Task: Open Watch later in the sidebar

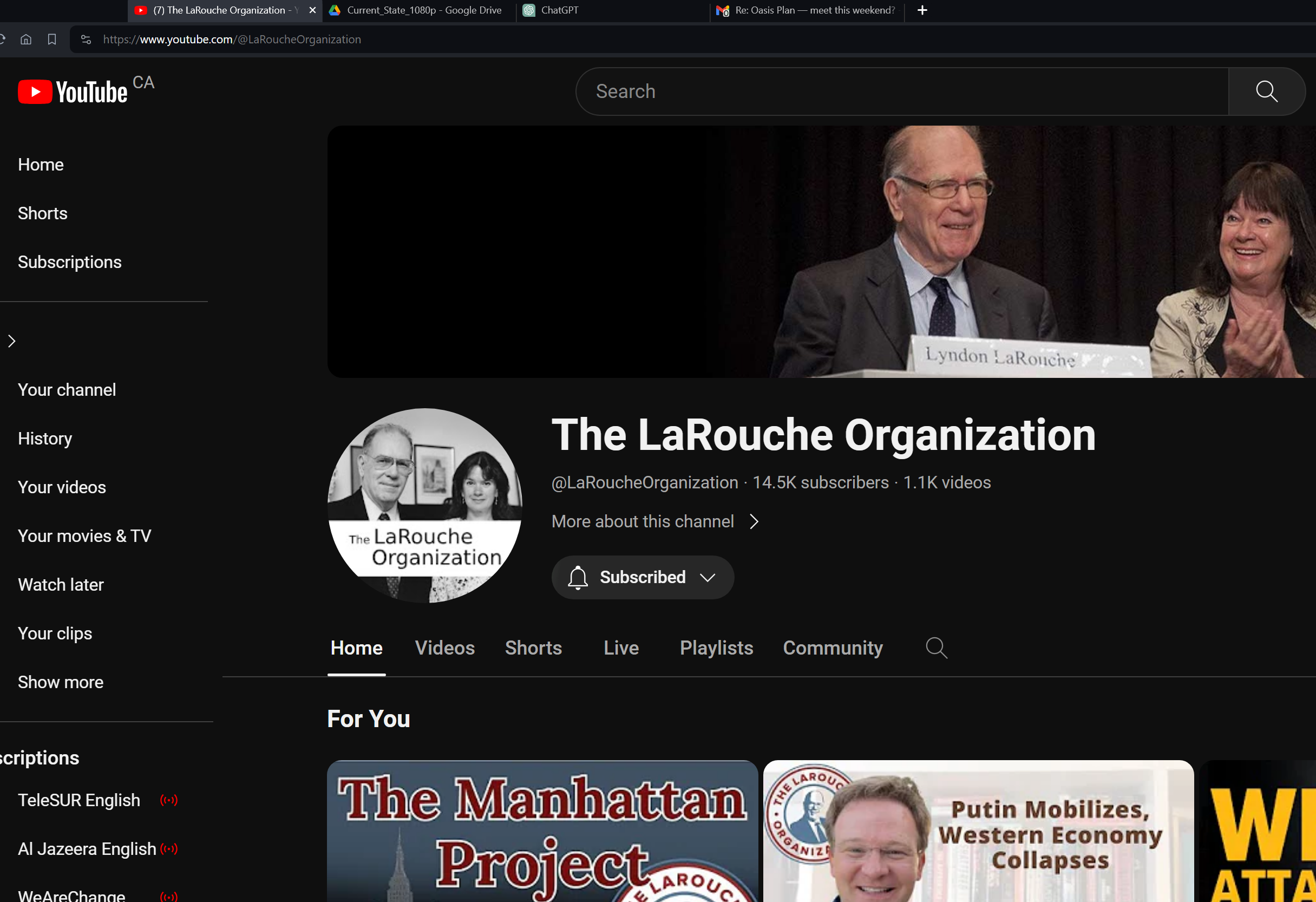Action: [61, 585]
